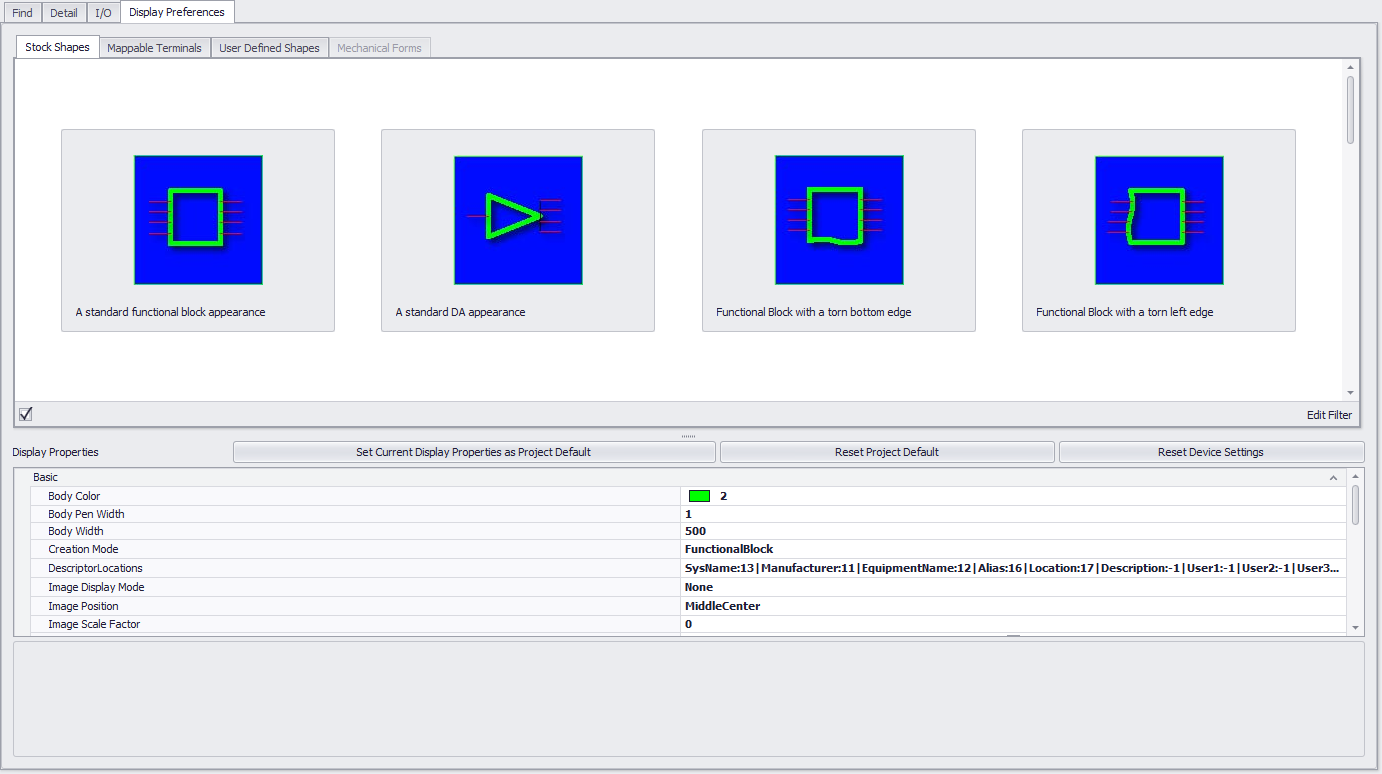Select the DescriptorLocations property label
This screenshot has height=774, width=1382.
tap(95, 568)
